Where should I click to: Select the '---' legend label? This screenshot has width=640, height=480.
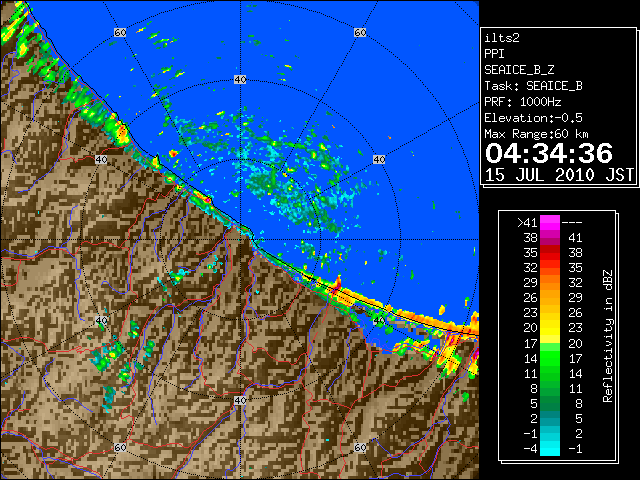click(x=572, y=223)
